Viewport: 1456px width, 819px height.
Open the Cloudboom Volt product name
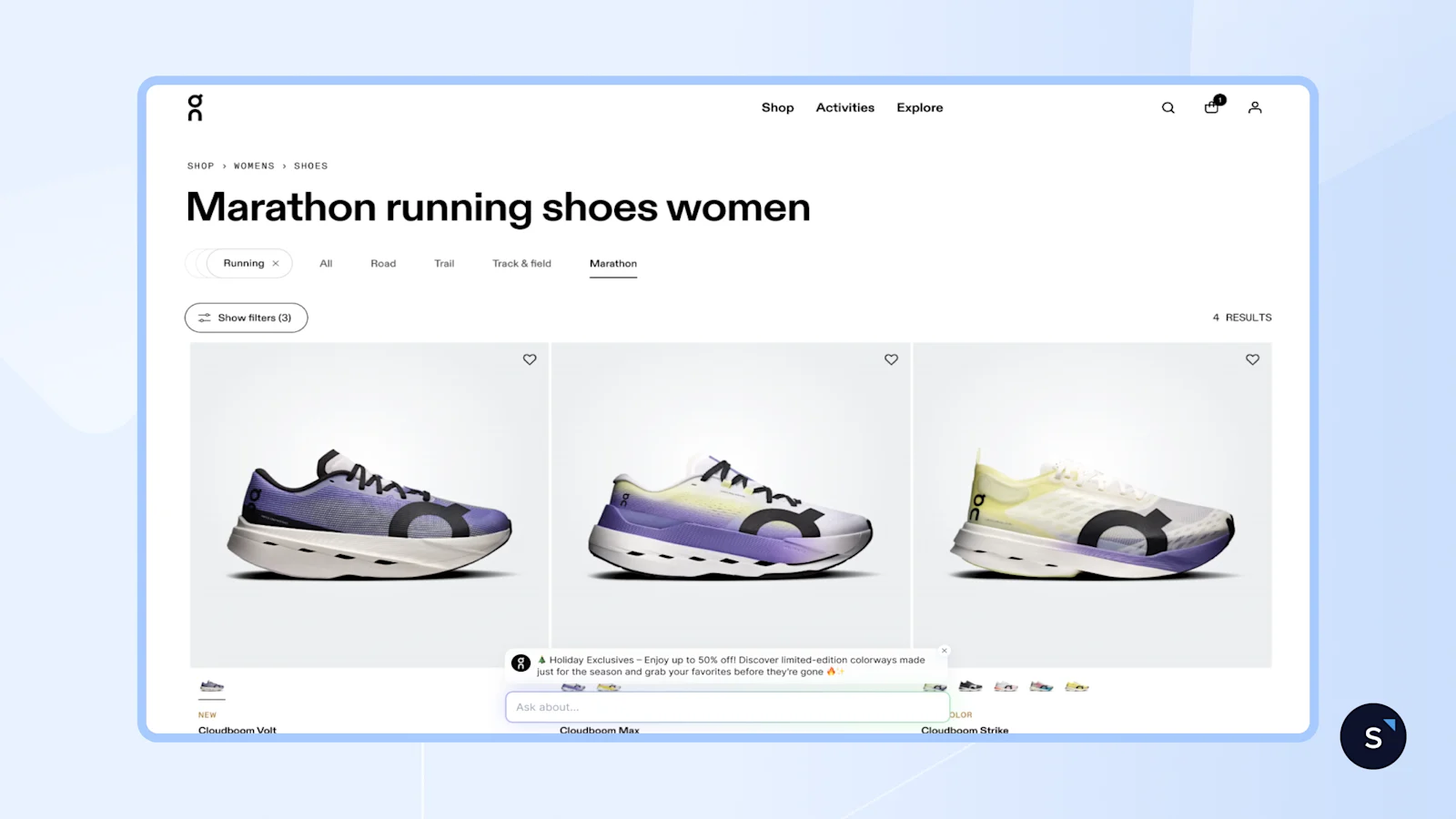click(238, 729)
